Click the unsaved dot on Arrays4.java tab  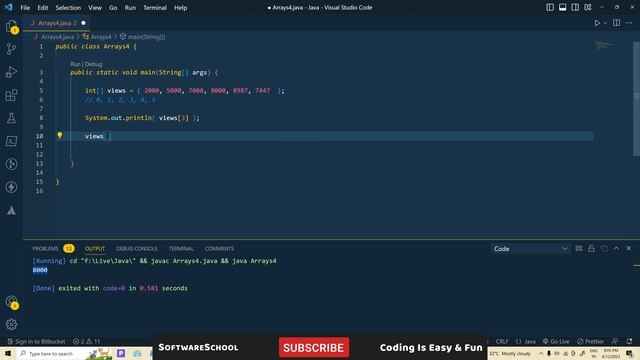(83, 23)
